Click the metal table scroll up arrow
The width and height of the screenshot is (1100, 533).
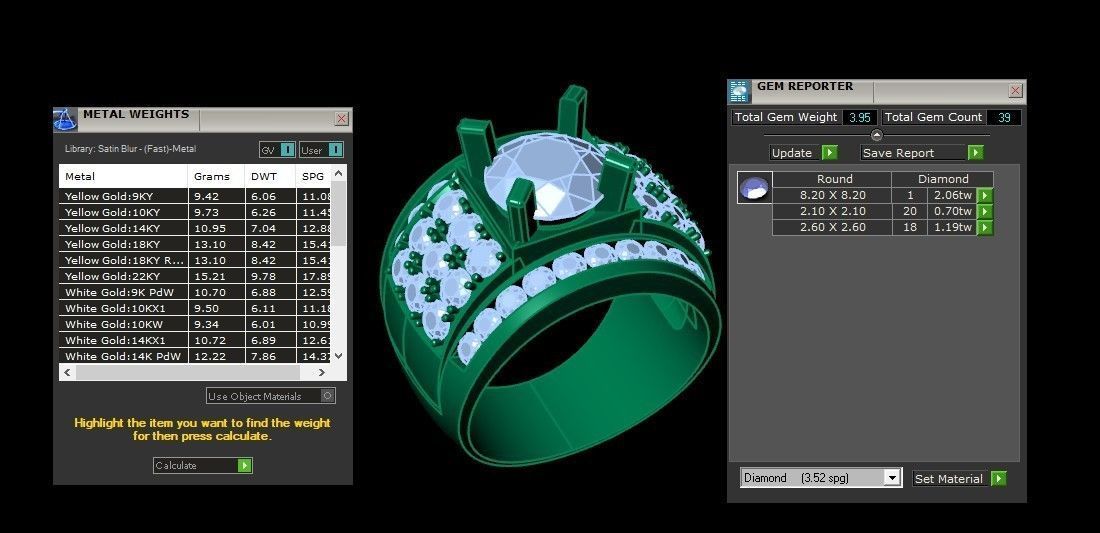pyautogui.click(x=338, y=173)
